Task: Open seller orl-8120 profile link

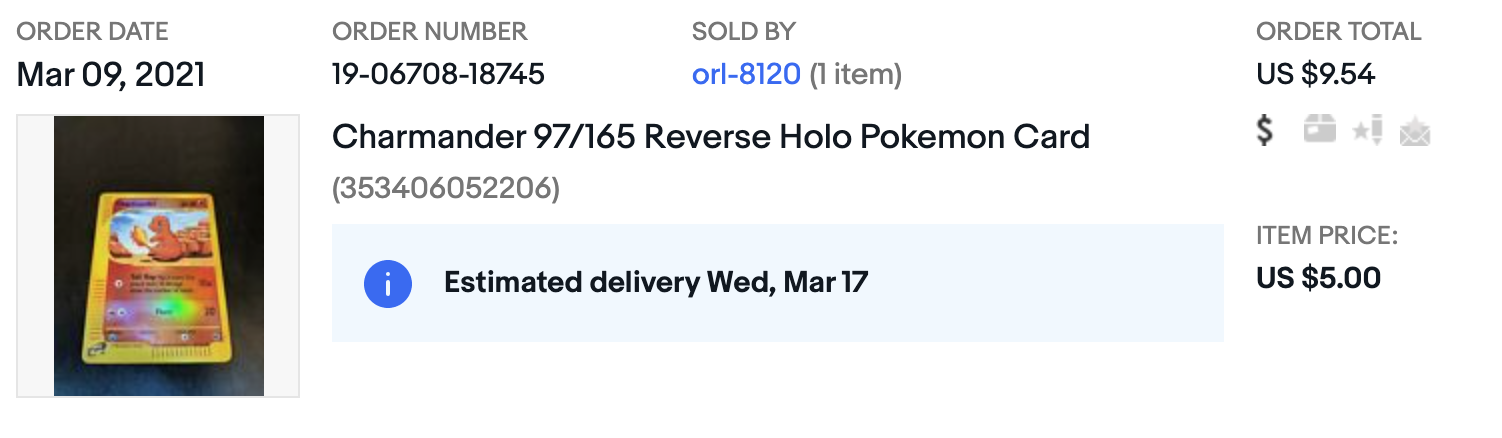Action: [746, 74]
